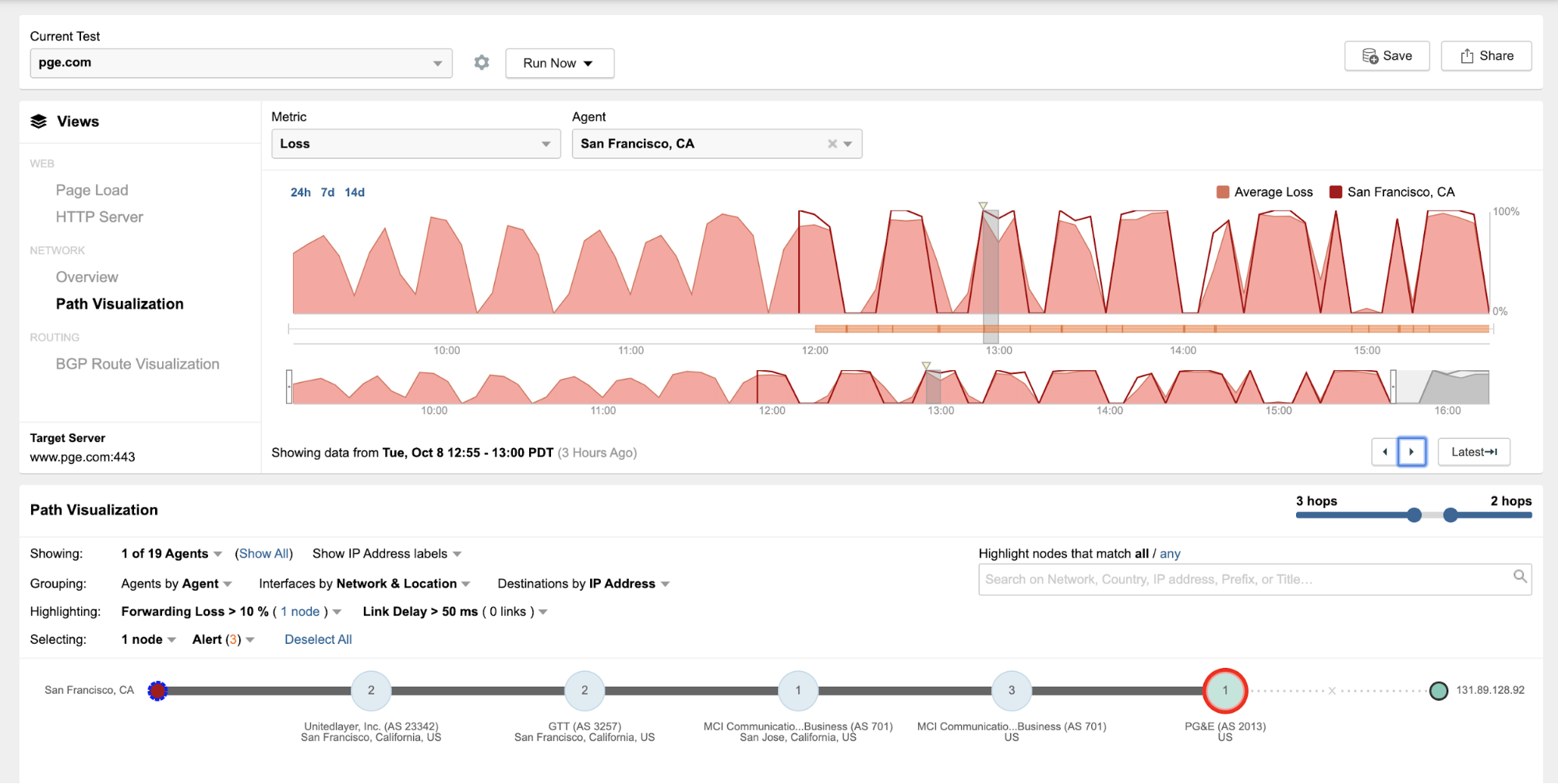Click the Deselect All link
The image size is (1558, 784).
[318, 640]
